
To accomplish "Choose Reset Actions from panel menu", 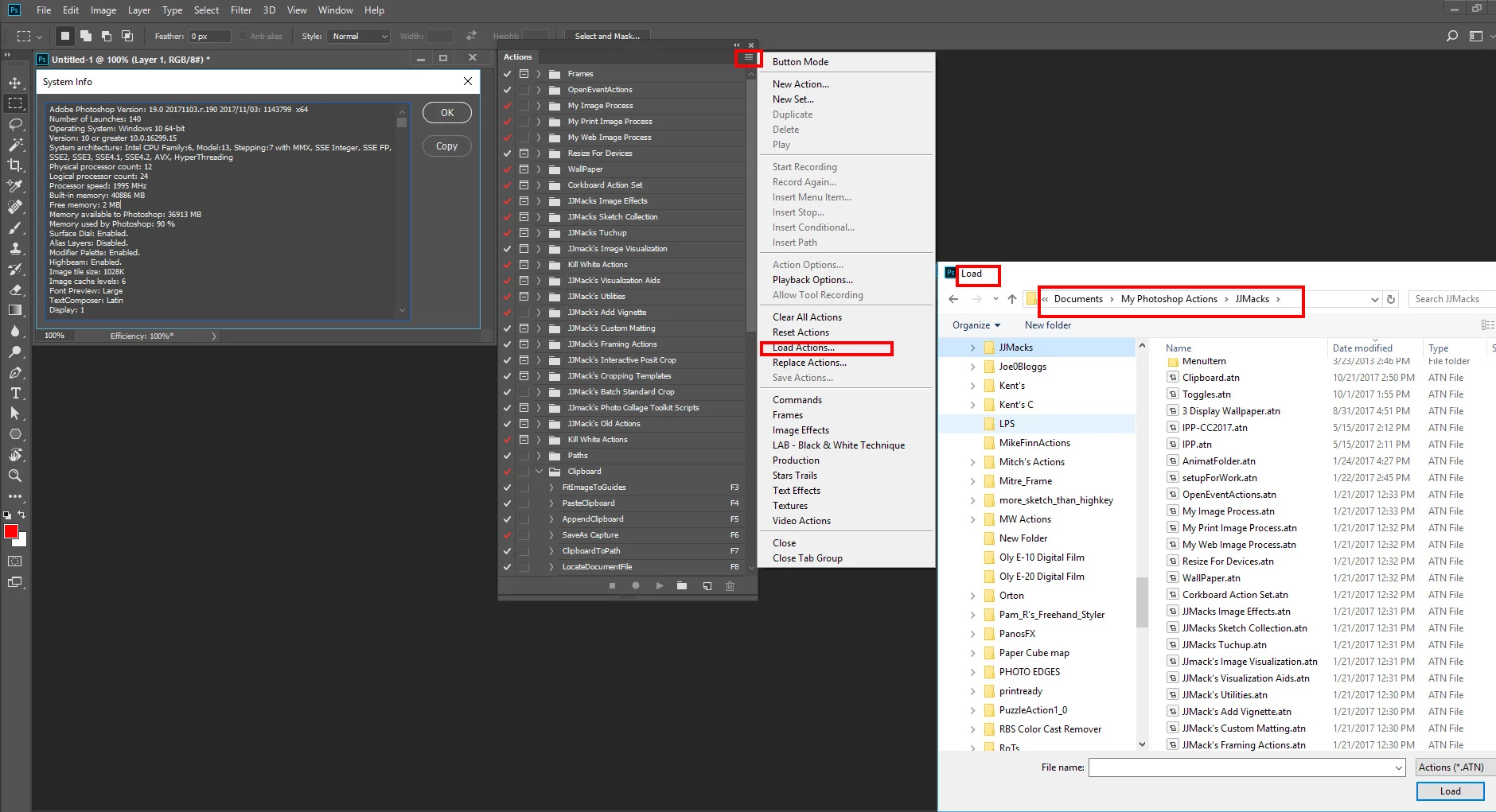I will pos(801,332).
